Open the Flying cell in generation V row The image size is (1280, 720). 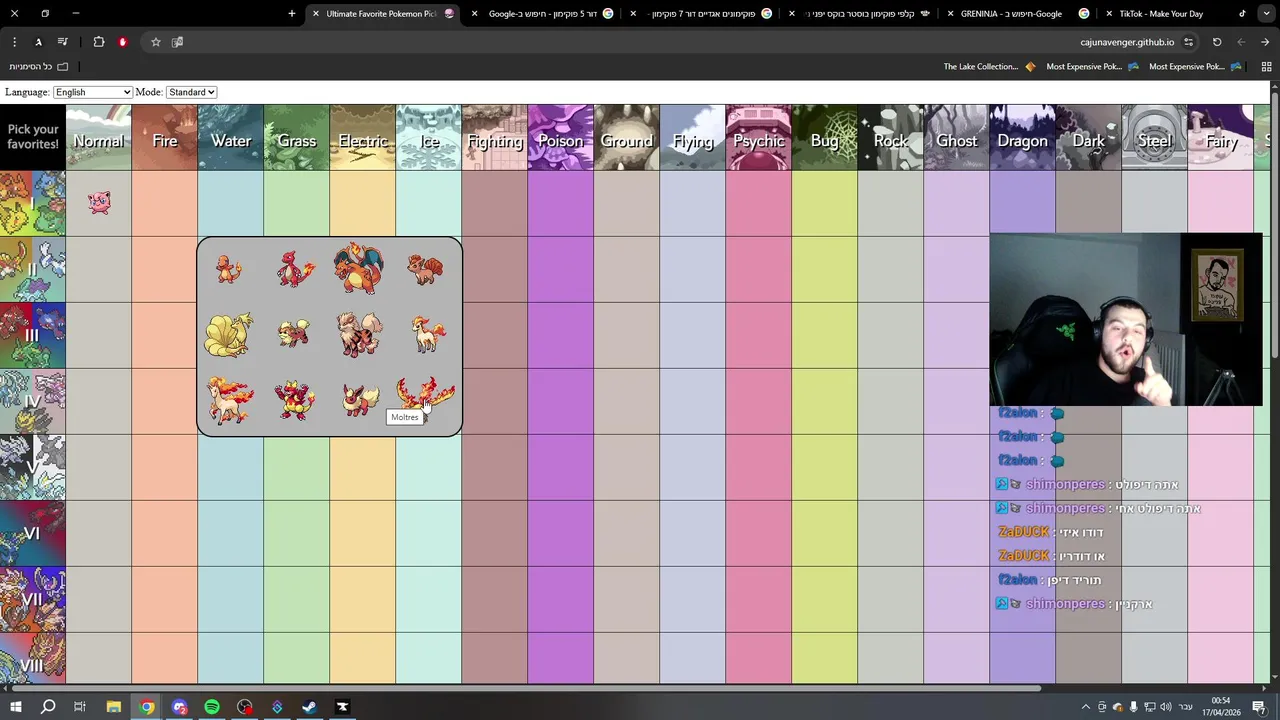click(693, 467)
